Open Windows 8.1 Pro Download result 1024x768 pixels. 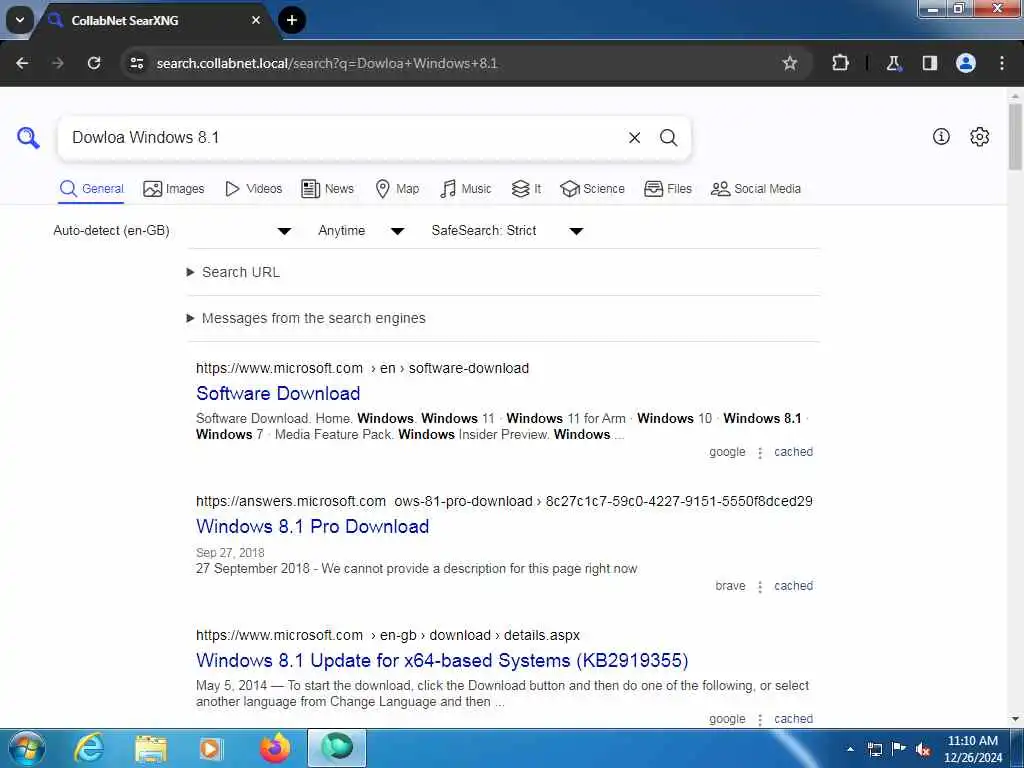point(312,526)
